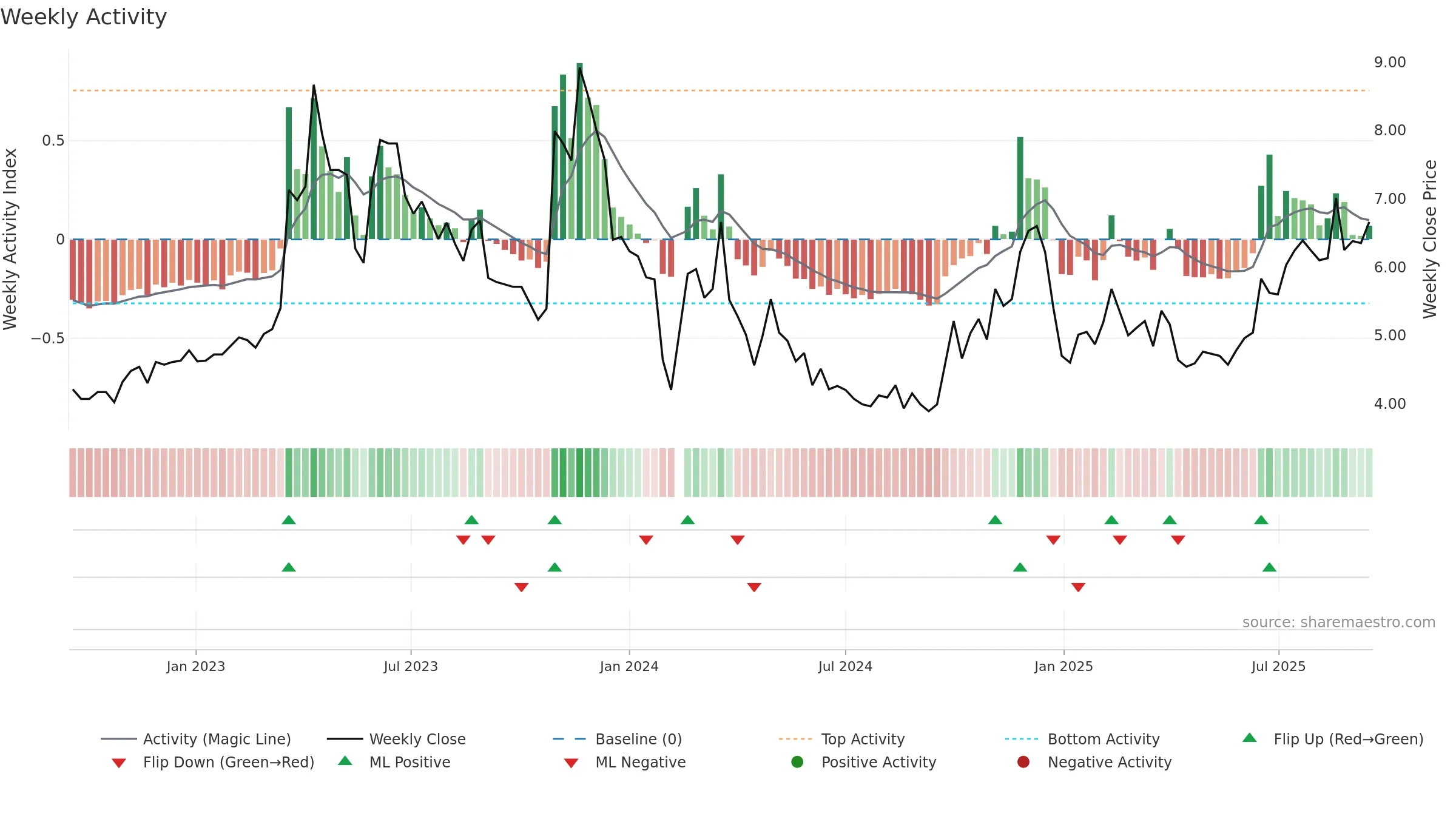Click the tallest green activity bar in late 2023

579,151
